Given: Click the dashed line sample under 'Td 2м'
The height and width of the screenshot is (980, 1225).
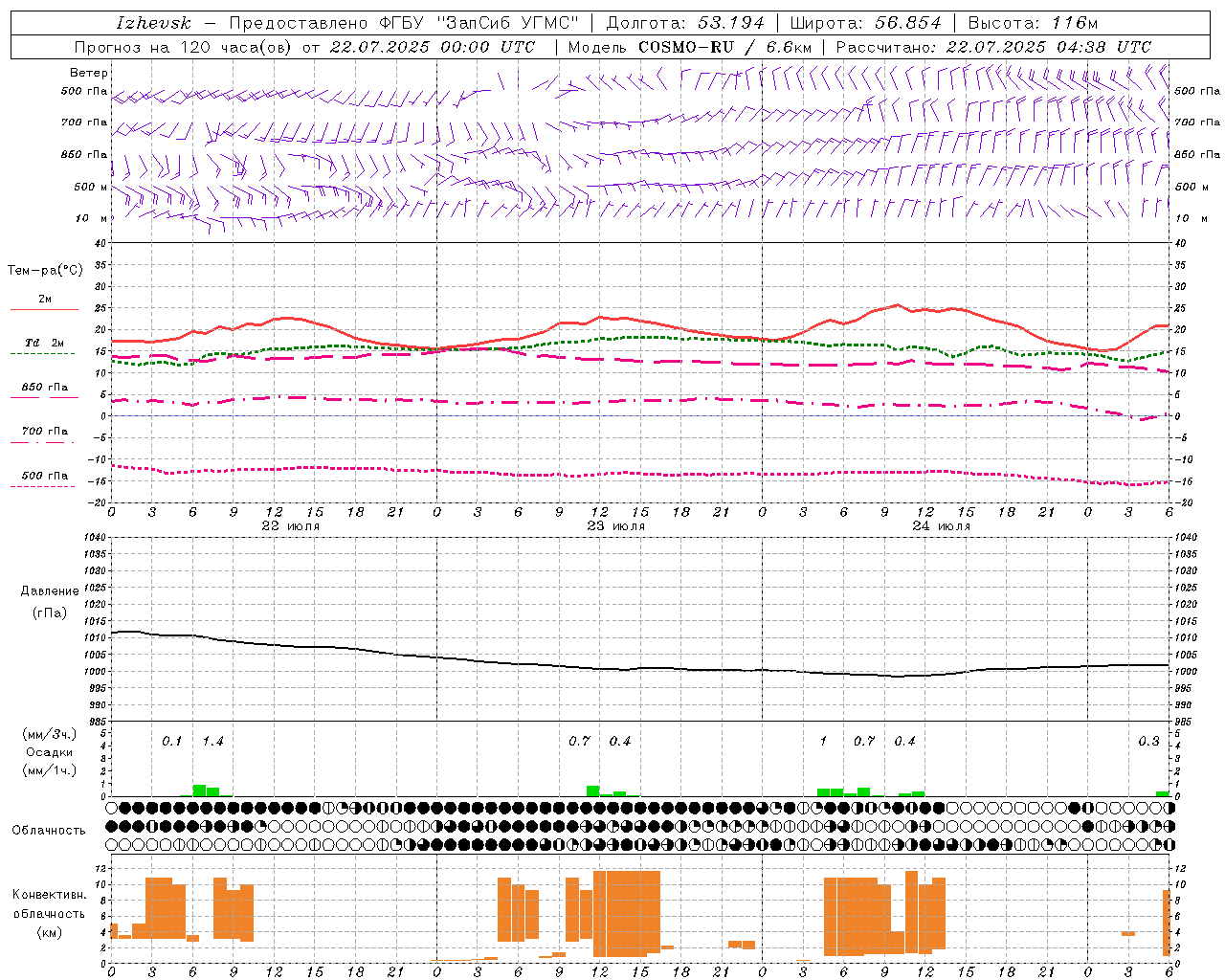Looking at the screenshot, I should pyautogui.click(x=43, y=353).
